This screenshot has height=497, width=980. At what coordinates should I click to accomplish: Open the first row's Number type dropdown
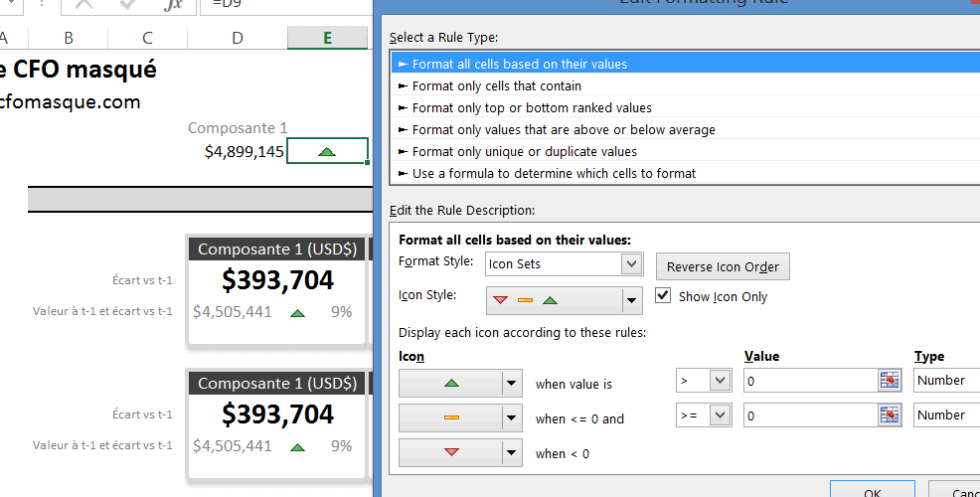point(946,380)
